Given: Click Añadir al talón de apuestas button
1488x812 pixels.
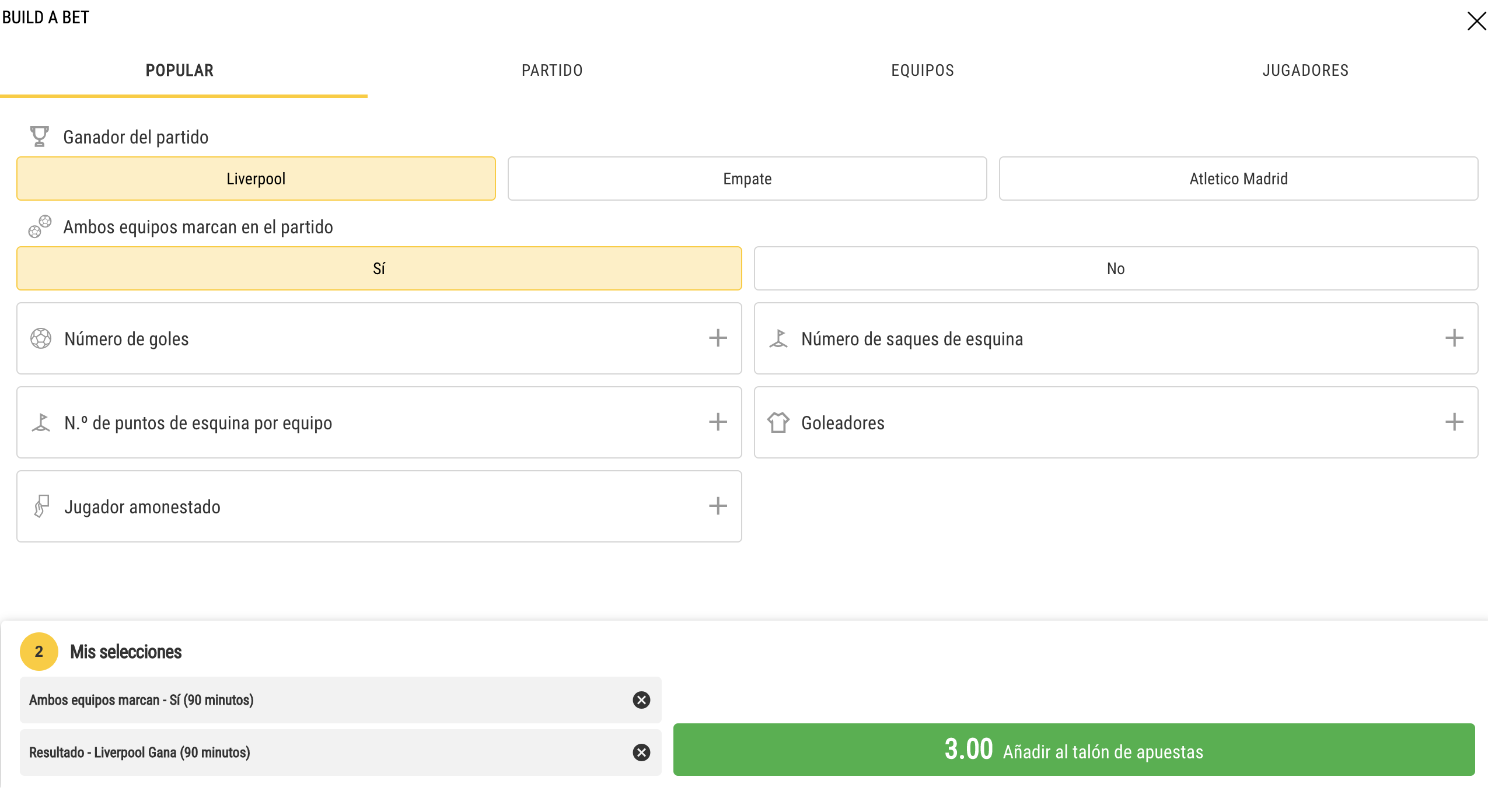Looking at the screenshot, I should pos(1074,750).
